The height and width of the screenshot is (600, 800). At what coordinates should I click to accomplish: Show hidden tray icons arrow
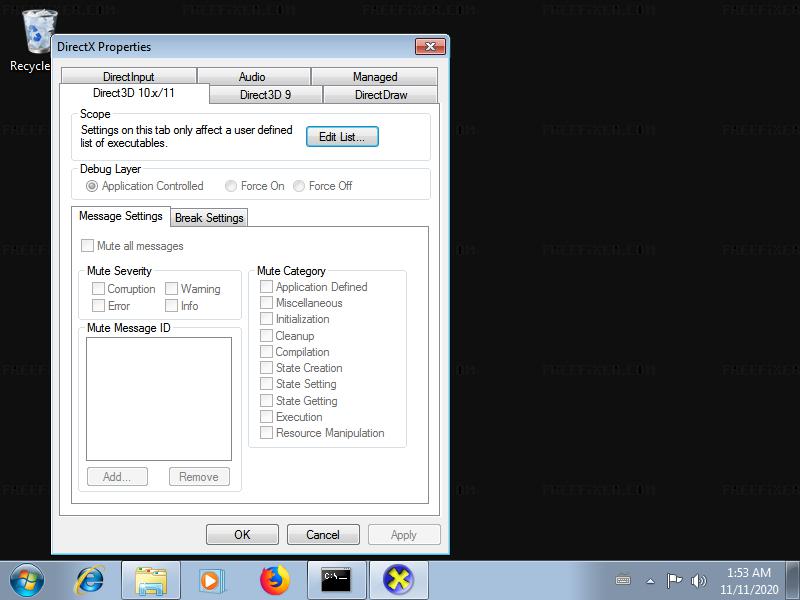(651, 581)
